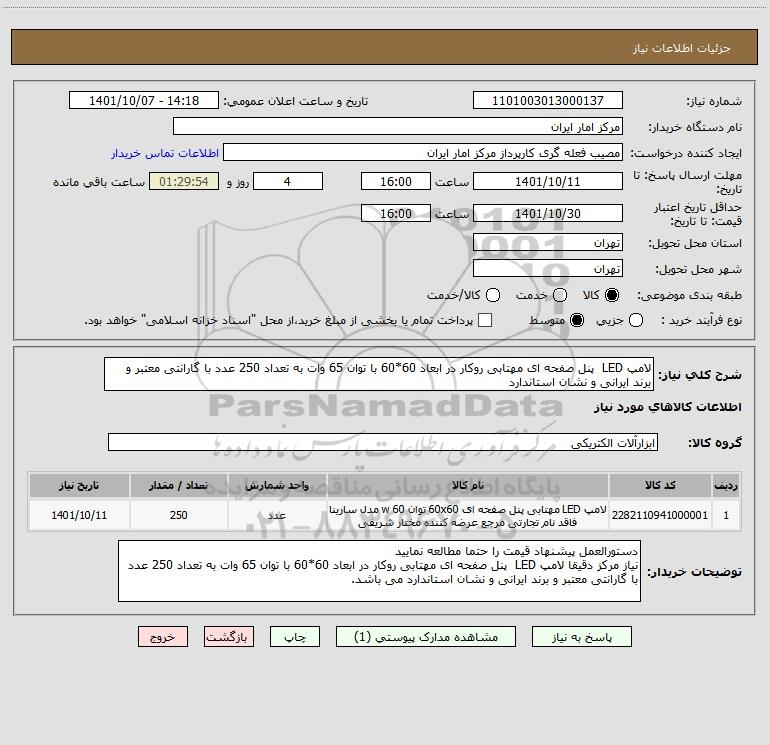The image size is (770, 745).
Task: Click the پاسخ به نیاز button
Action: [x=582, y=637]
